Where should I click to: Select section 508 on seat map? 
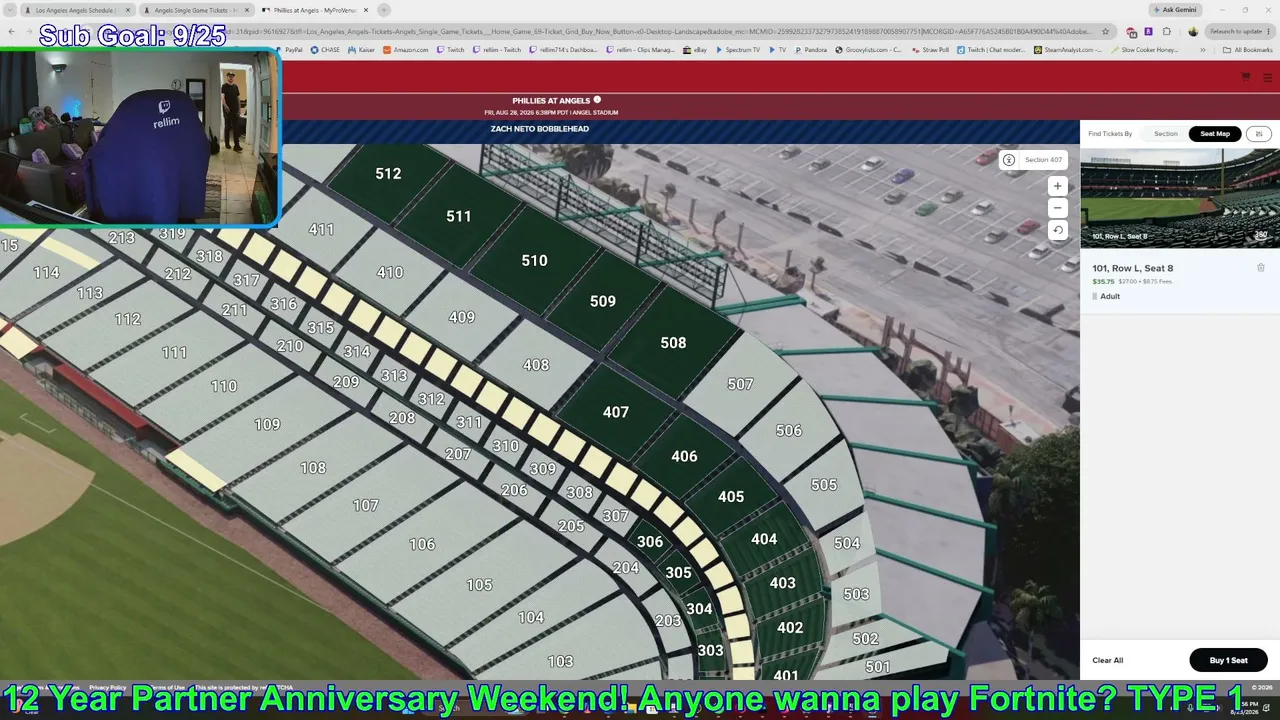point(673,343)
